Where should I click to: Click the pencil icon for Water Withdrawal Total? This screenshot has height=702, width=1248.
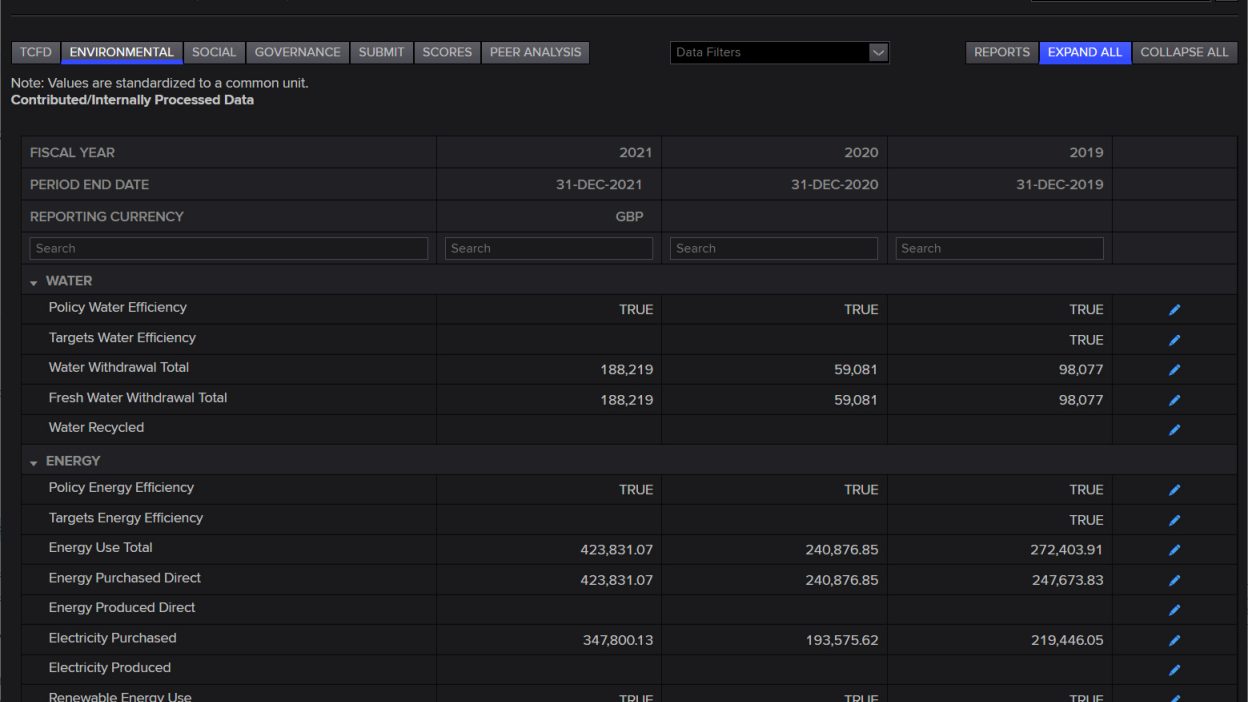pyautogui.click(x=1173, y=369)
